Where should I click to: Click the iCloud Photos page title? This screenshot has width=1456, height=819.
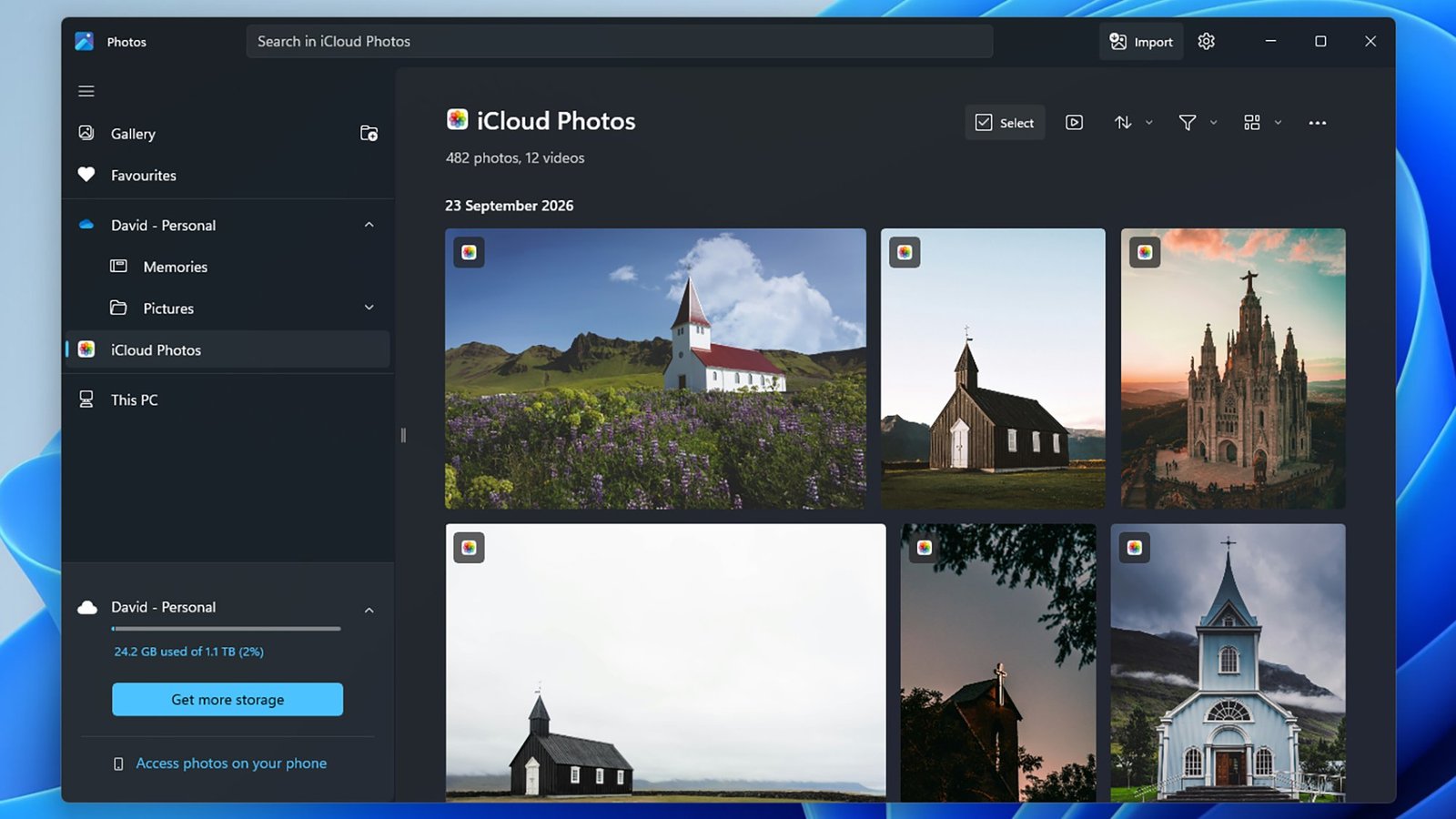pyautogui.click(x=556, y=120)
